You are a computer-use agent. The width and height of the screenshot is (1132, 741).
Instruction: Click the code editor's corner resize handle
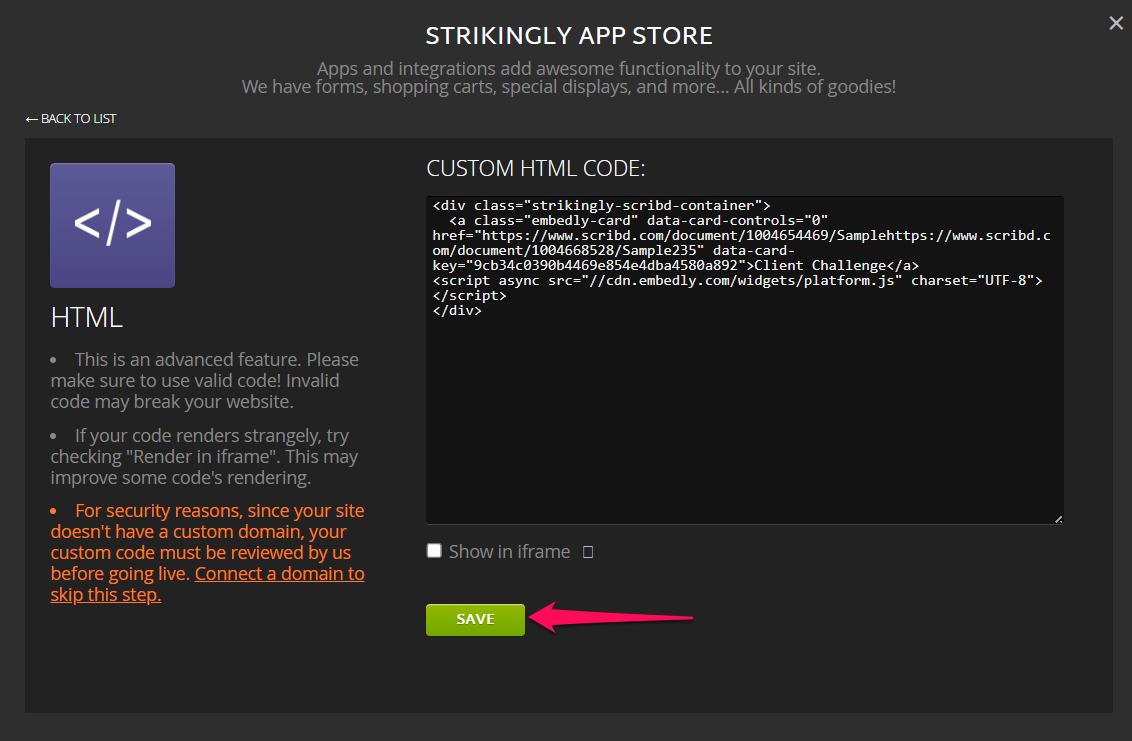coord(1058,519)
